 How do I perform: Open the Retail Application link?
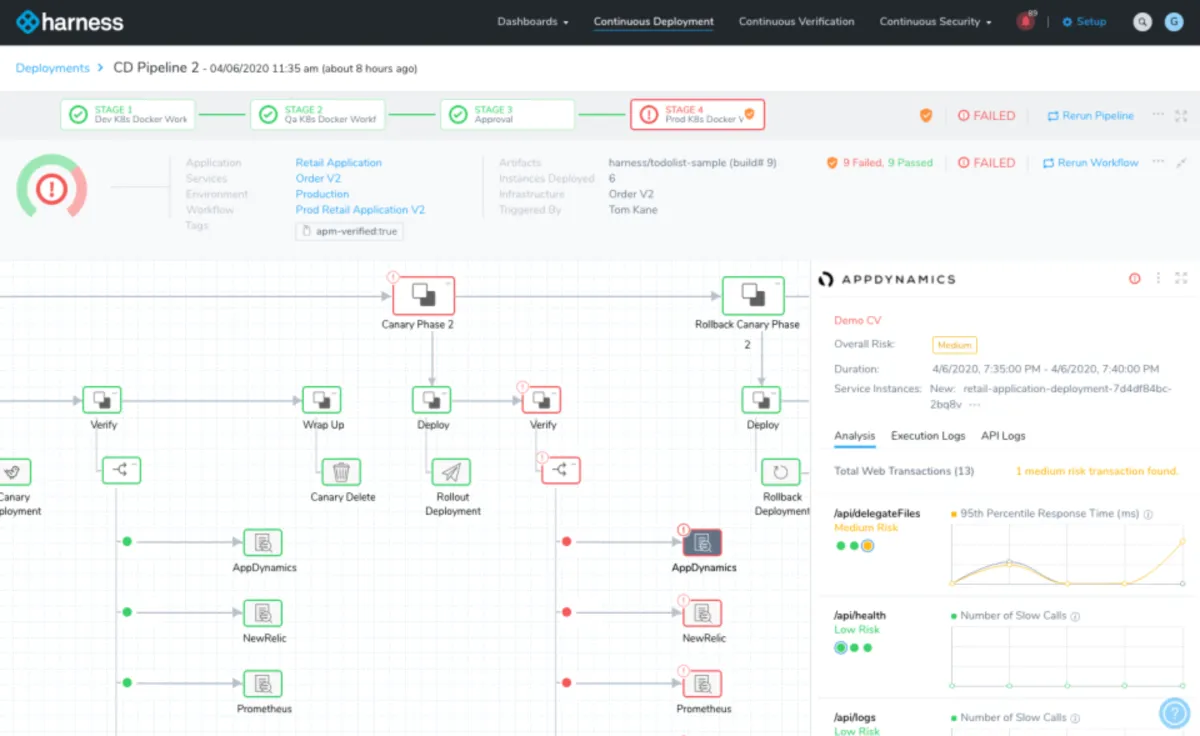338,163
